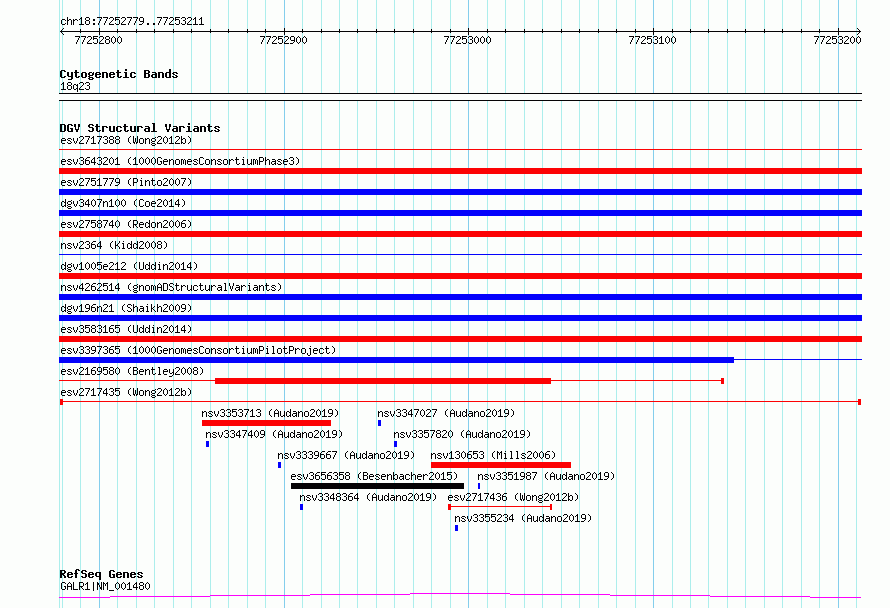Click the chr18:77252779..77253211 coordinate range text
The width and height of the screenshot is (890, 608).
pyautogui.click(x=132, y=22)
